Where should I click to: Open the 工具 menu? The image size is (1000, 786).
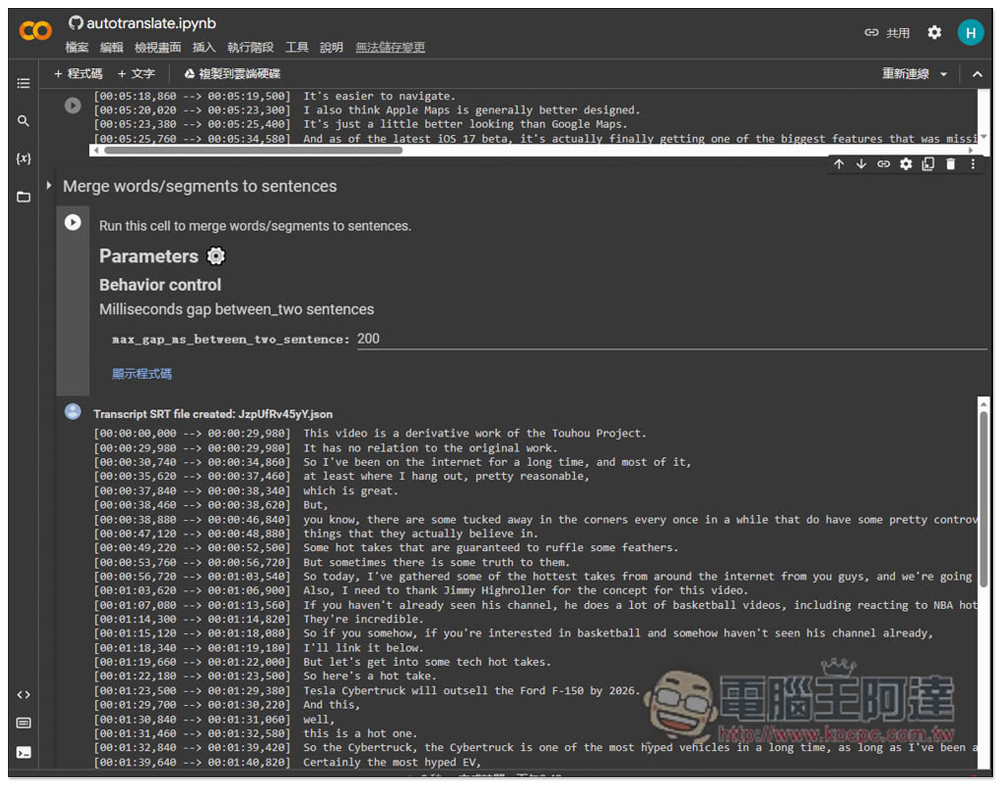pyautogui.click(x=297, y=47)
